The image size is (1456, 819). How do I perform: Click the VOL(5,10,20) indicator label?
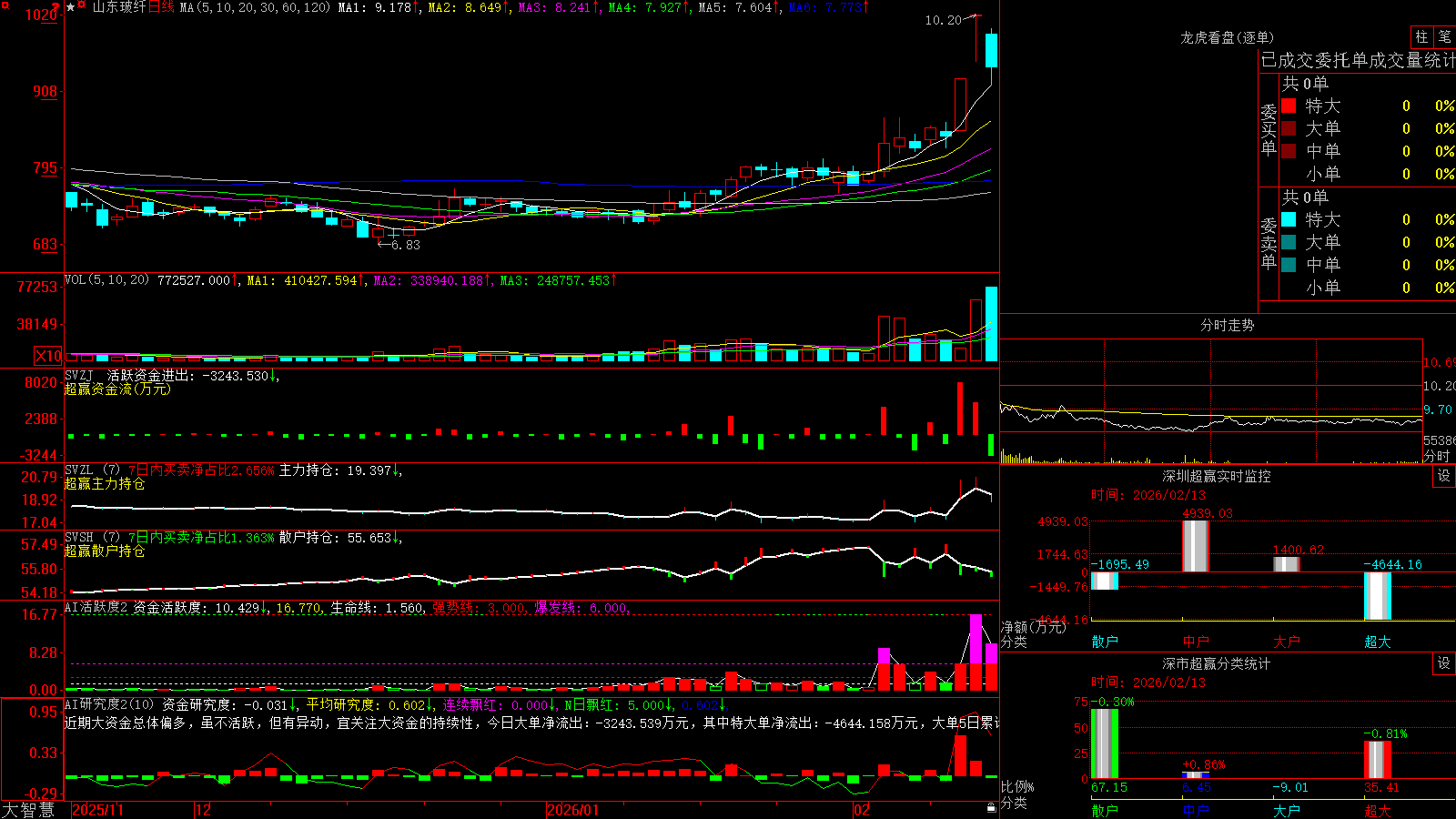106,280
